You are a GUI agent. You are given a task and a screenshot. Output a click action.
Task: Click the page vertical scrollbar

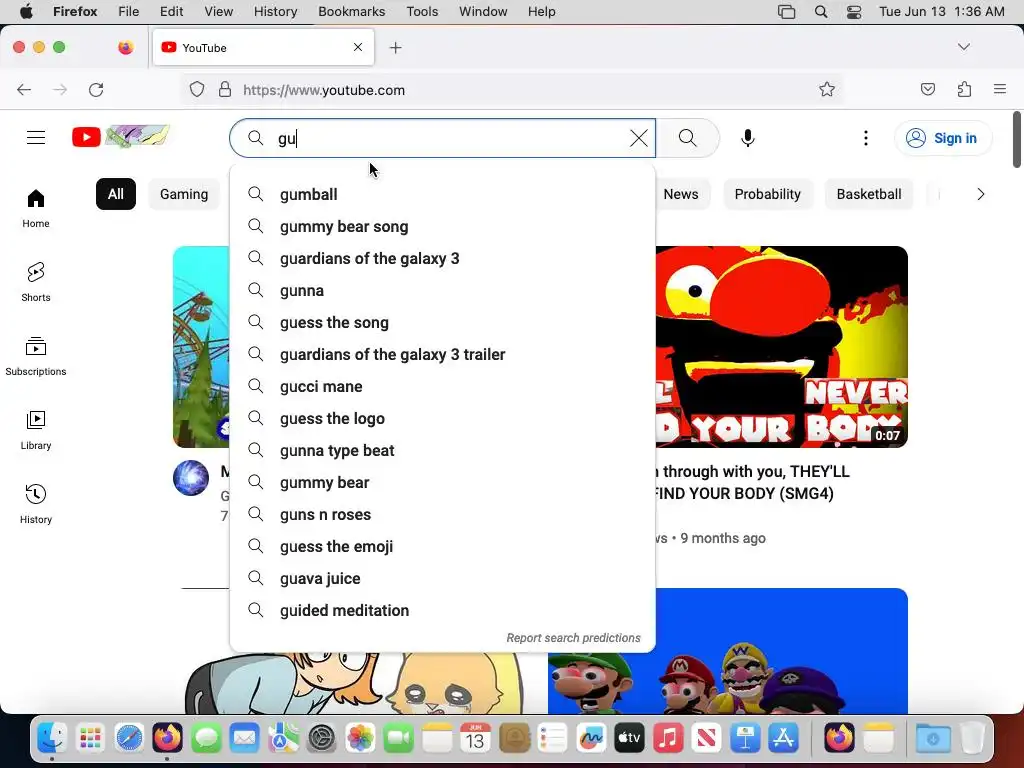(x=1017, y=140)
